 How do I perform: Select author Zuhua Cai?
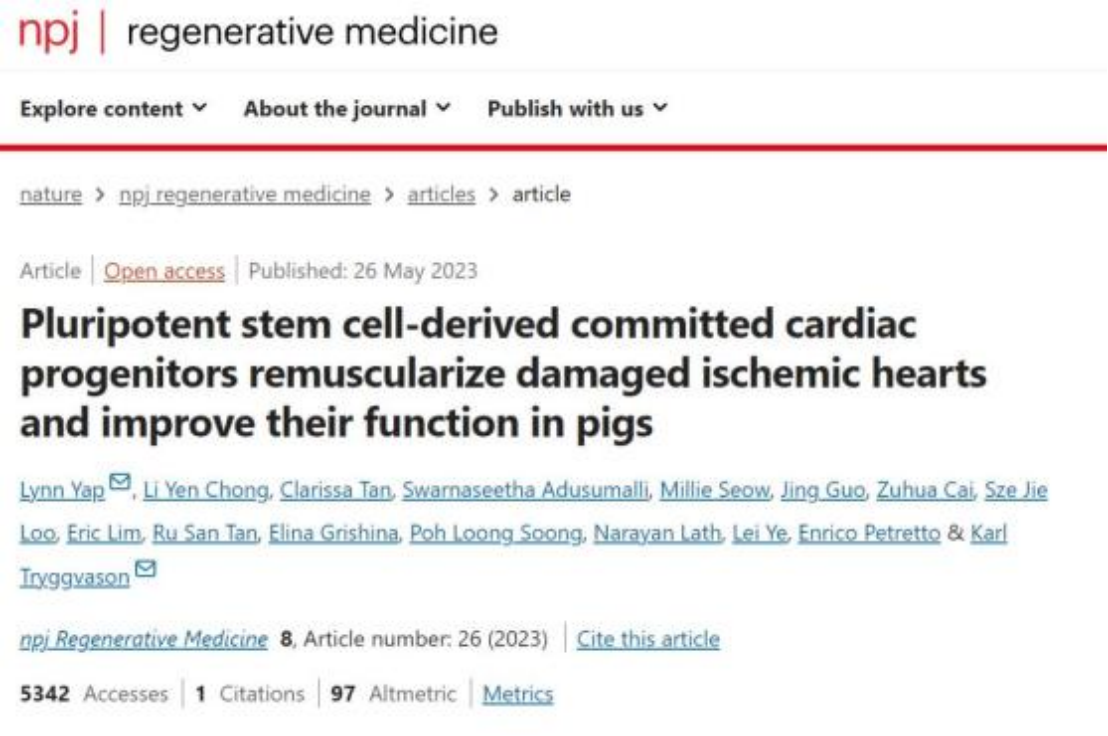click(924, 490)
